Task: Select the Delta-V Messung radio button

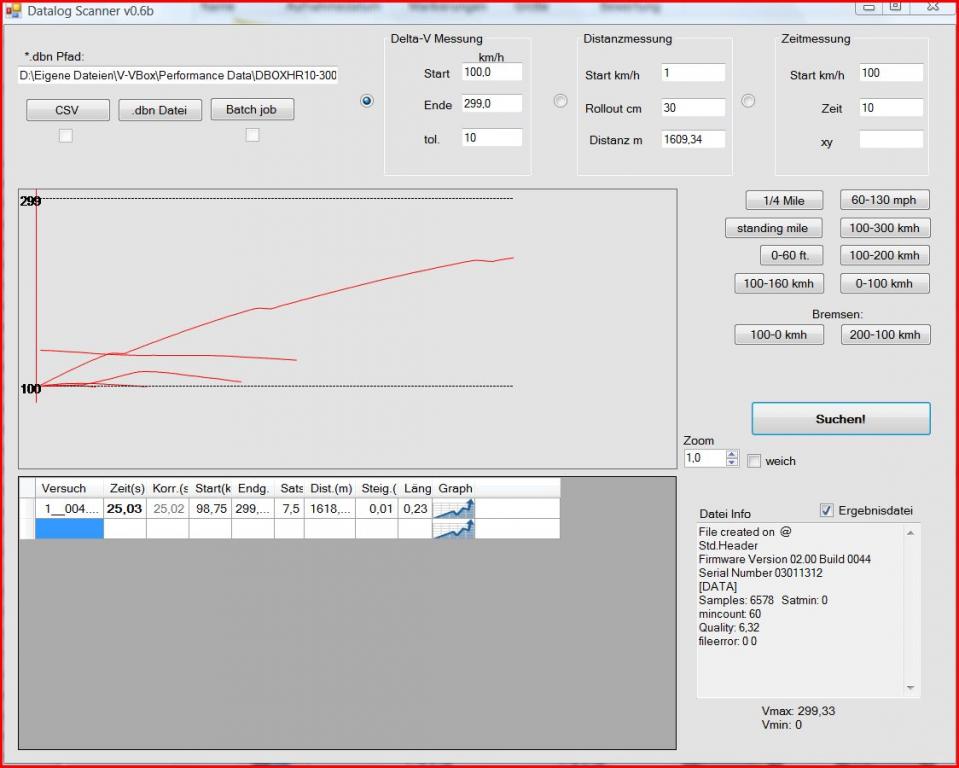Action: coord(366,101)
